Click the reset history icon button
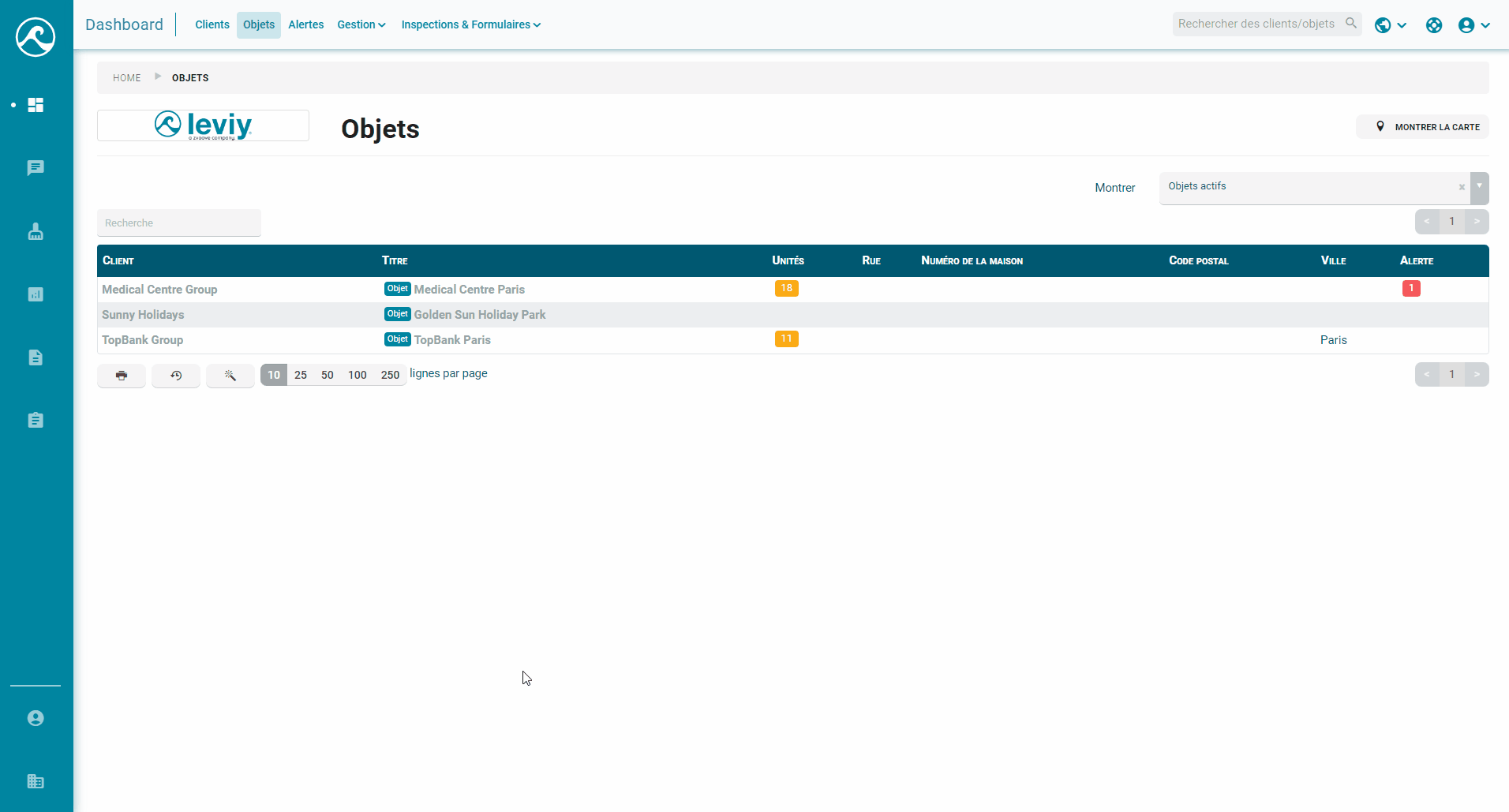1509x812 pixels. [176, 376]
